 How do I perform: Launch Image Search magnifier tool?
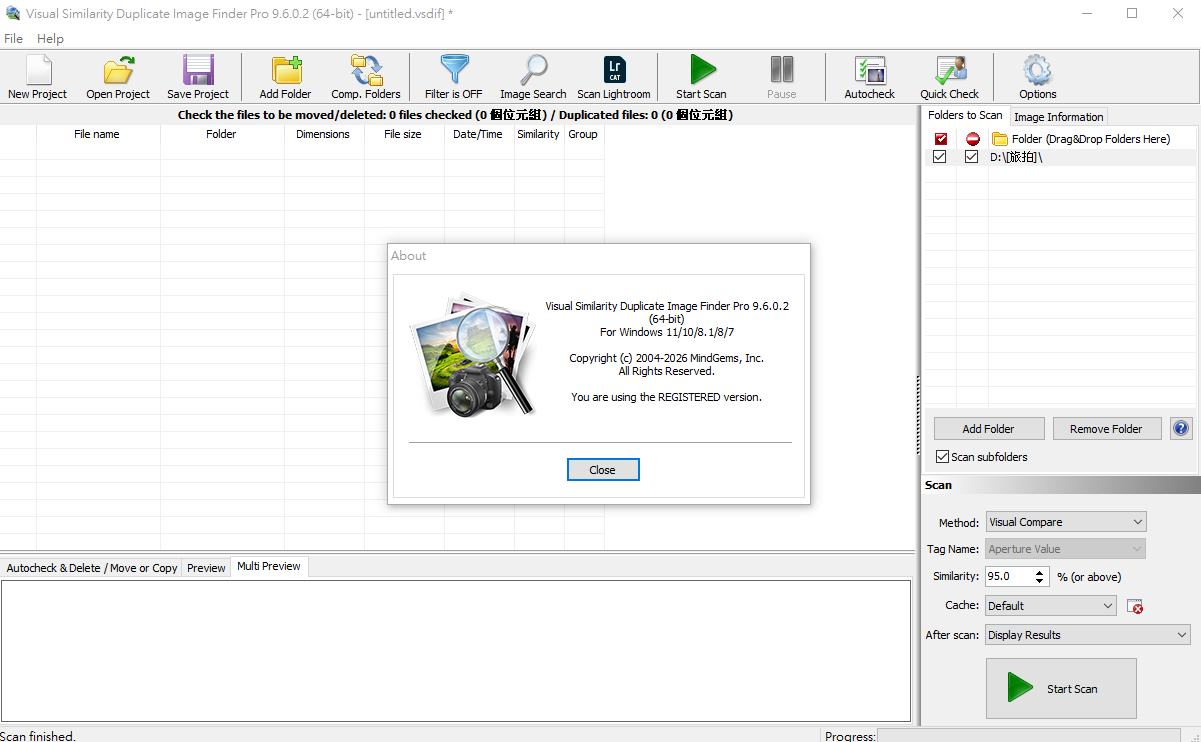(533, 77)
